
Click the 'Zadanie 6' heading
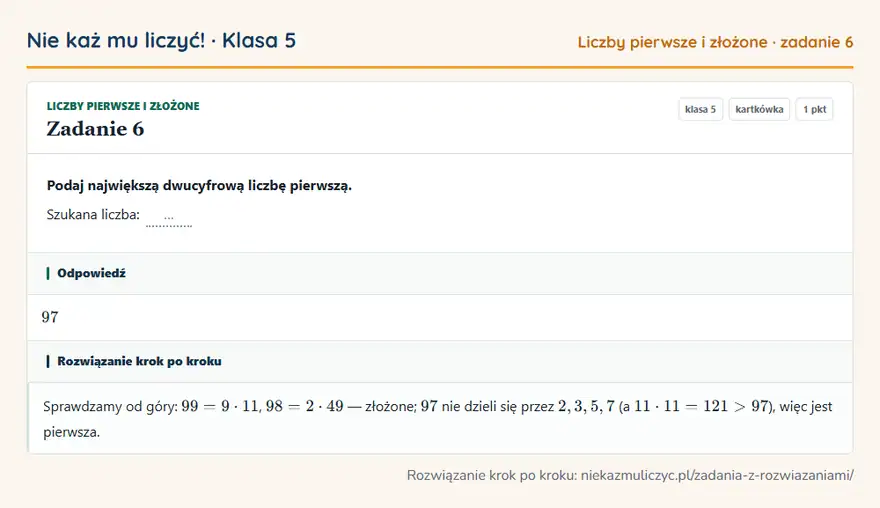point(95,129)
